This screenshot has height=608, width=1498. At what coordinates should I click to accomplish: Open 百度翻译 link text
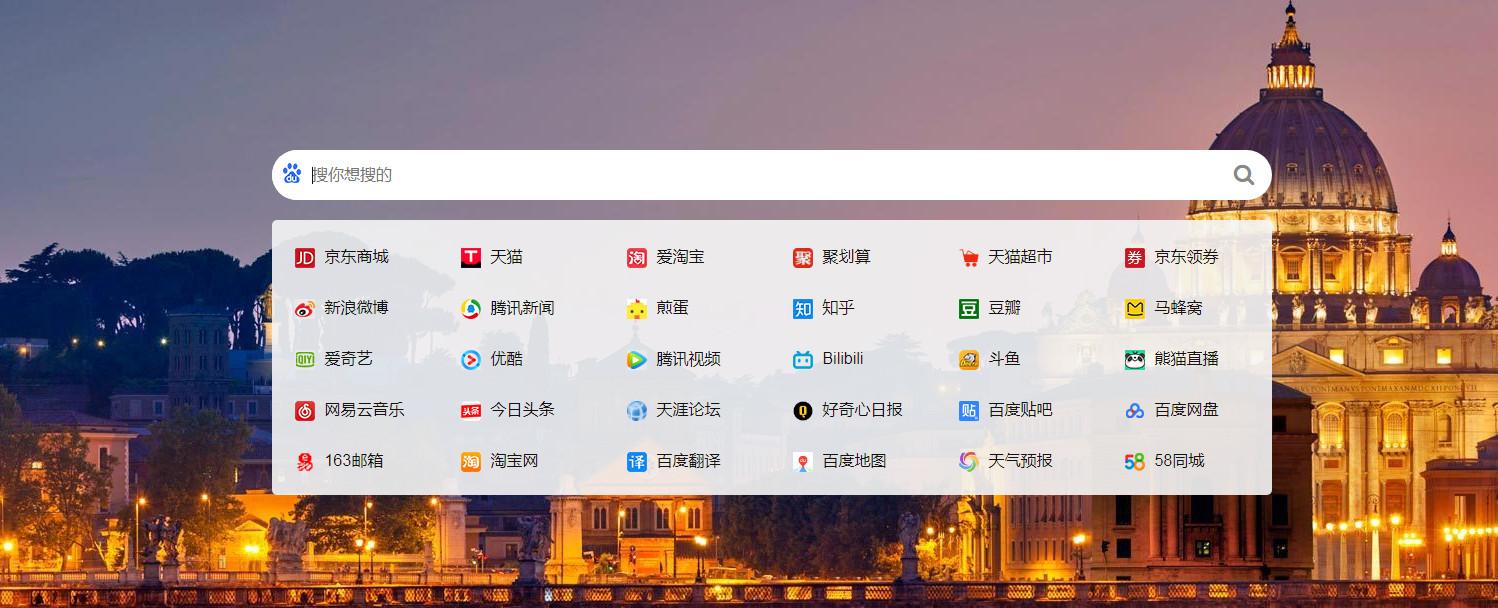click(689, 461)
